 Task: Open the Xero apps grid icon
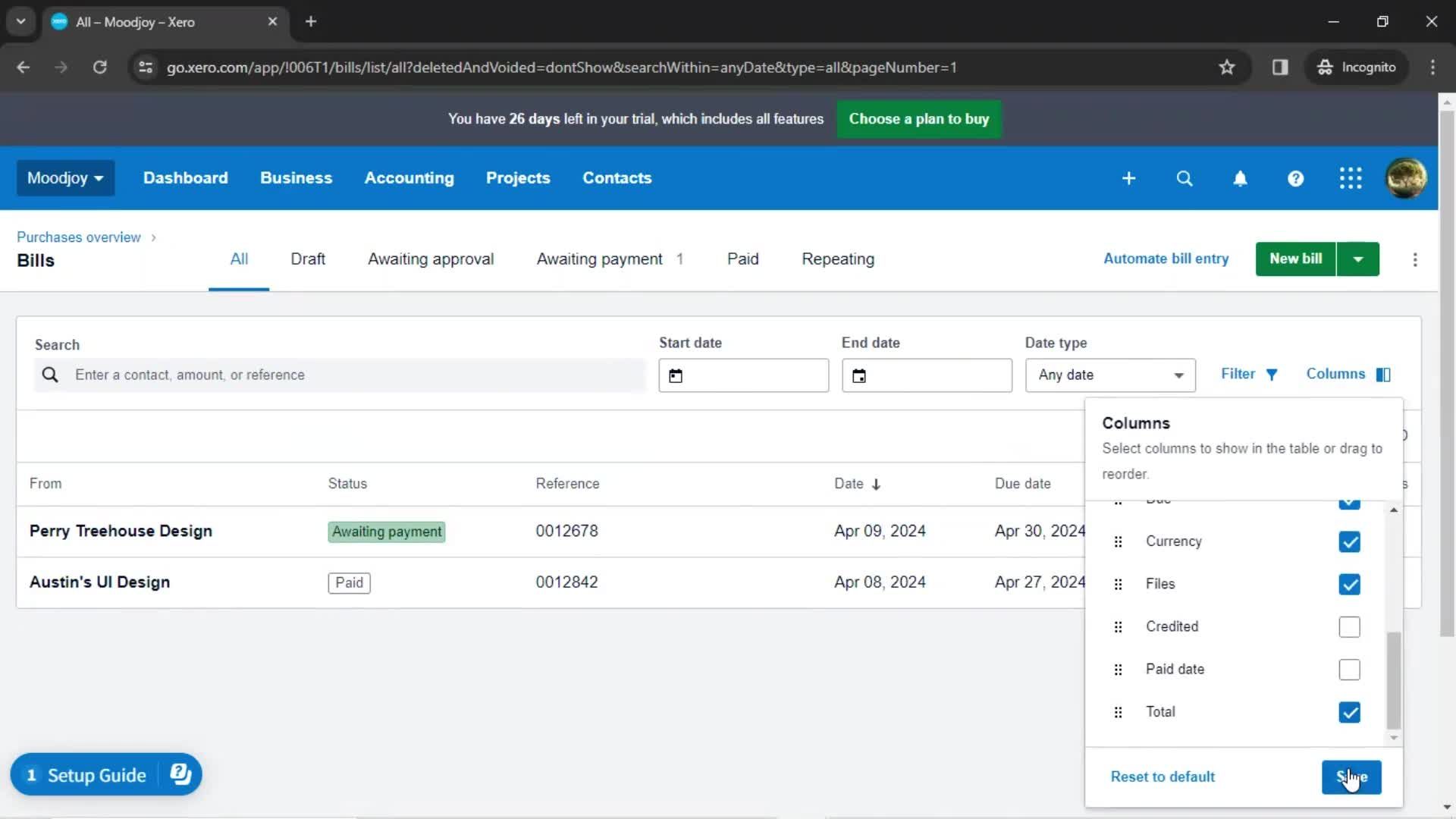1351,178
